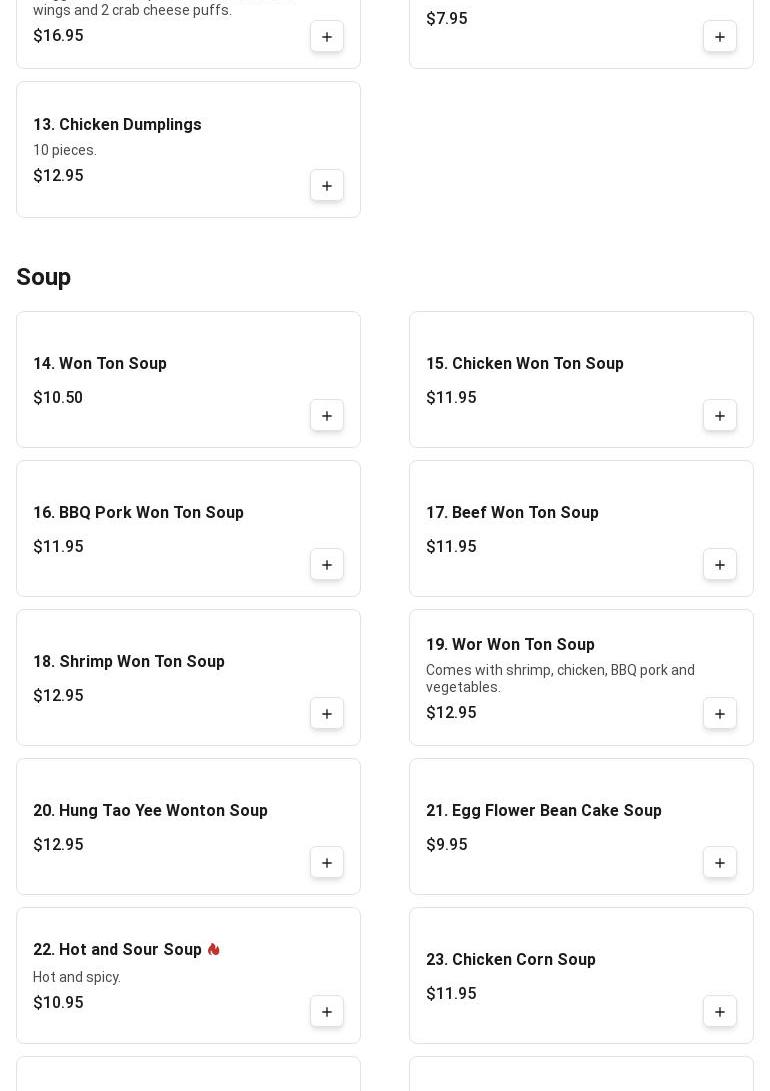Add Chicken Won Ton Soup to cart
This screenshot has height=1091, width=770.
[720, 416]
